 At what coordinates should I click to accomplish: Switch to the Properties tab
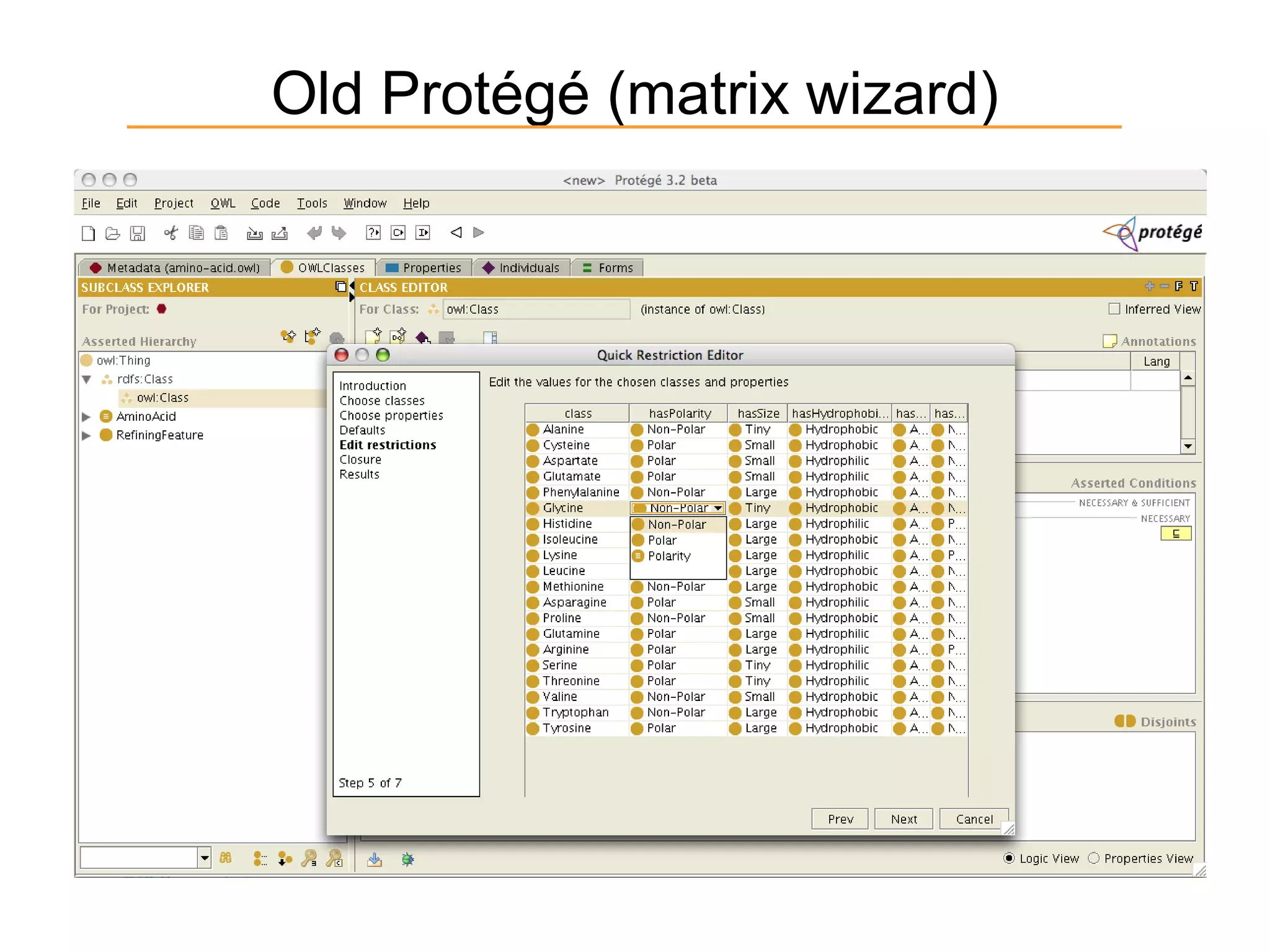coord(425,268)
